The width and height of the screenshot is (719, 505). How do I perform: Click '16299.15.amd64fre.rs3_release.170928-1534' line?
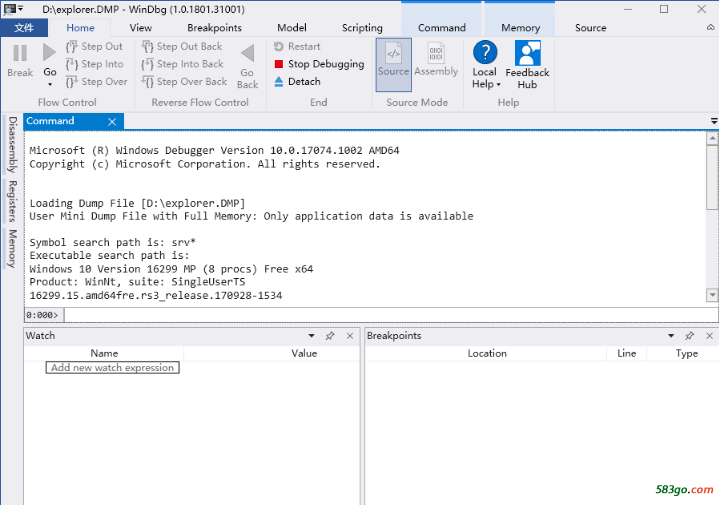point(156,295)
